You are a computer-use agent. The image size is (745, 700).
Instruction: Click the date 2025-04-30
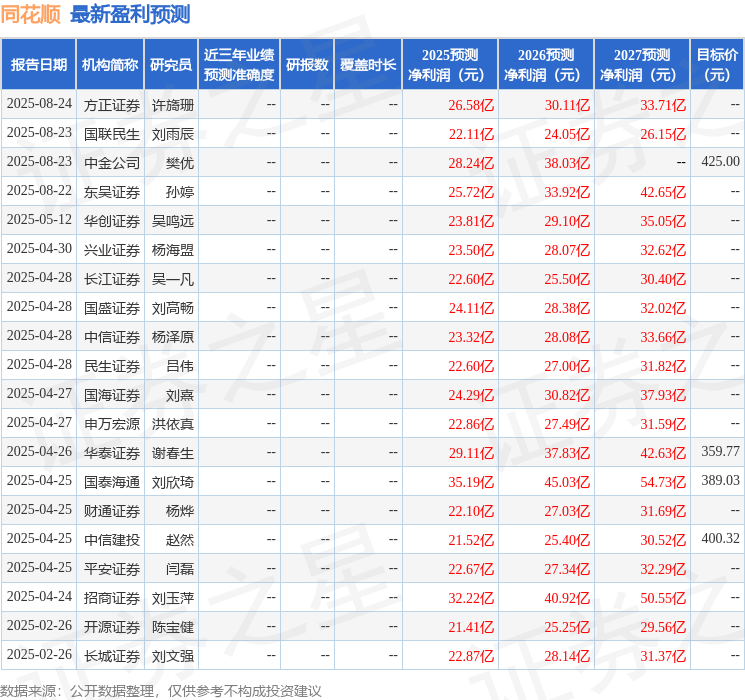(39, 249)
